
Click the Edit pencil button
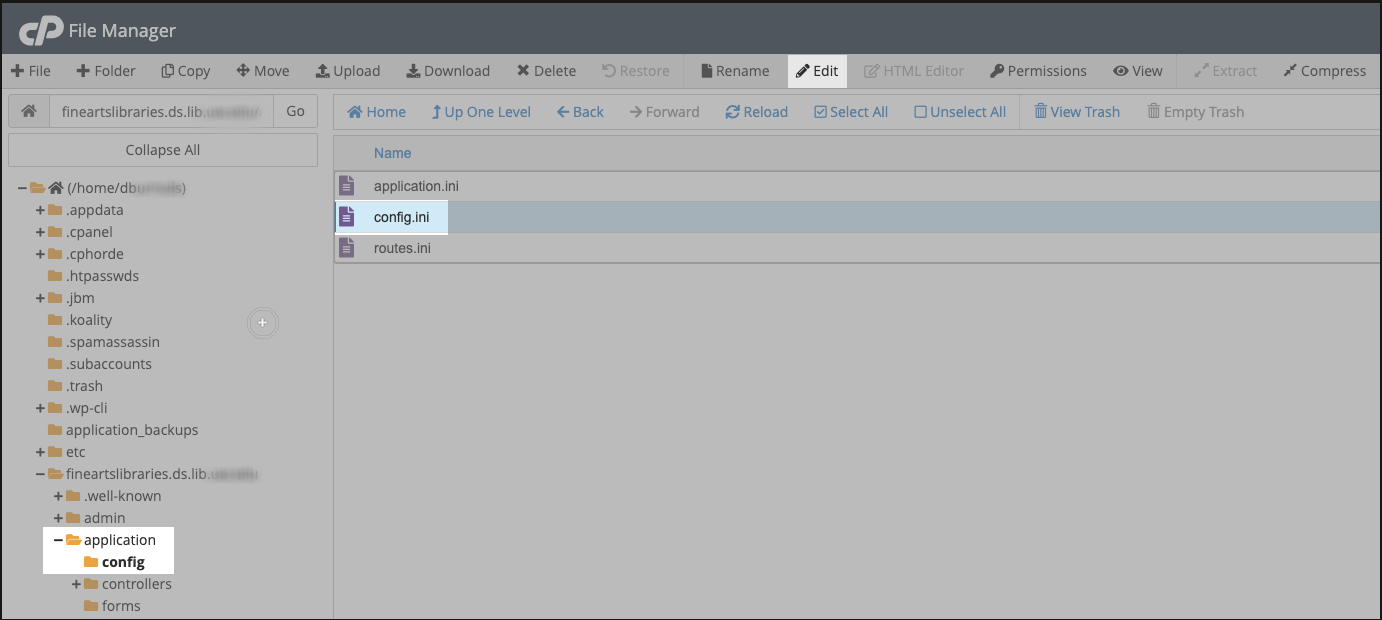pyautogui.click(x=817, y=71)
